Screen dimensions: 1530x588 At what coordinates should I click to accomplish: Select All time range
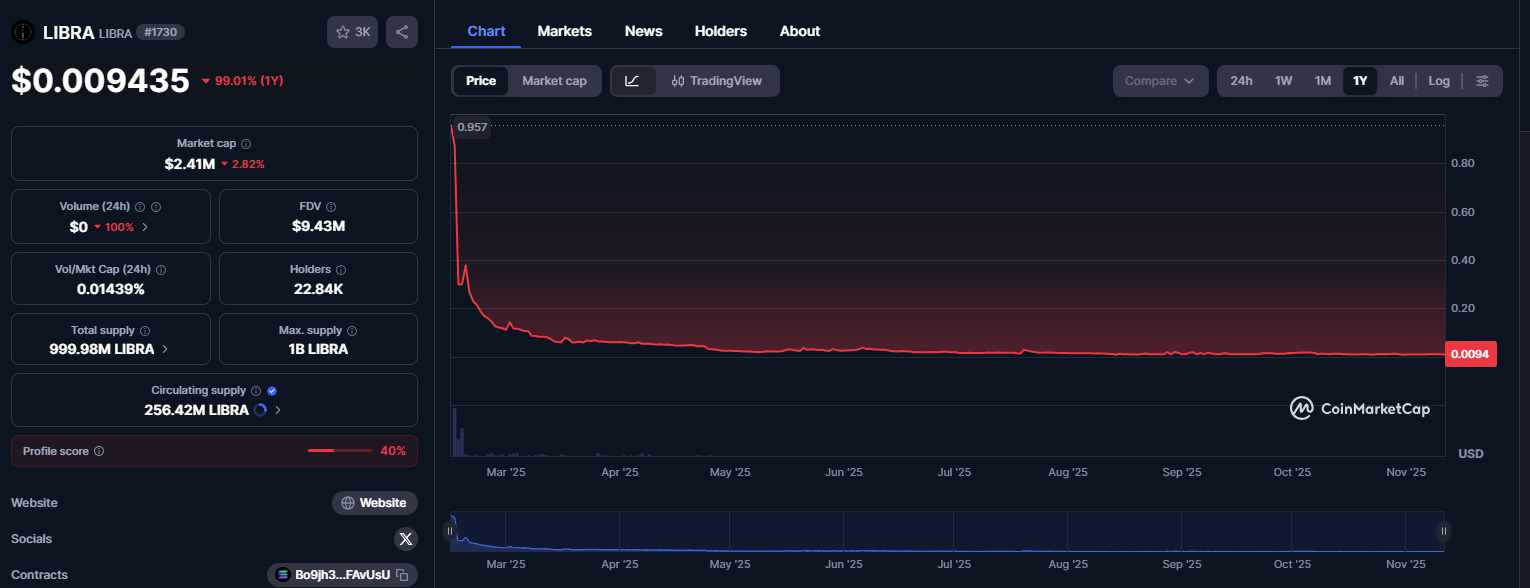coord(1397,81)
